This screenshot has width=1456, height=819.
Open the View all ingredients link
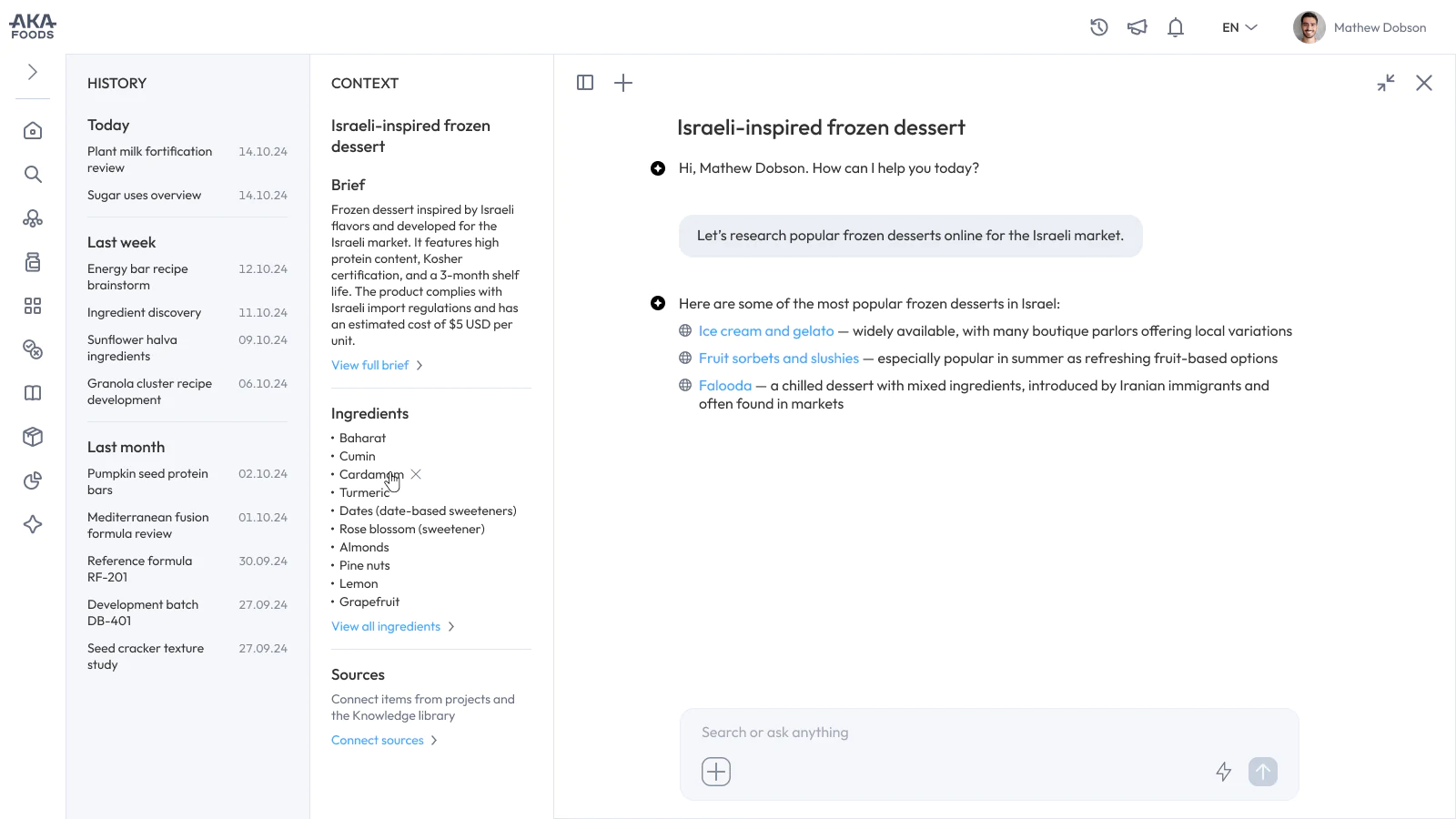pyautogui.click(x=393, y=626)
